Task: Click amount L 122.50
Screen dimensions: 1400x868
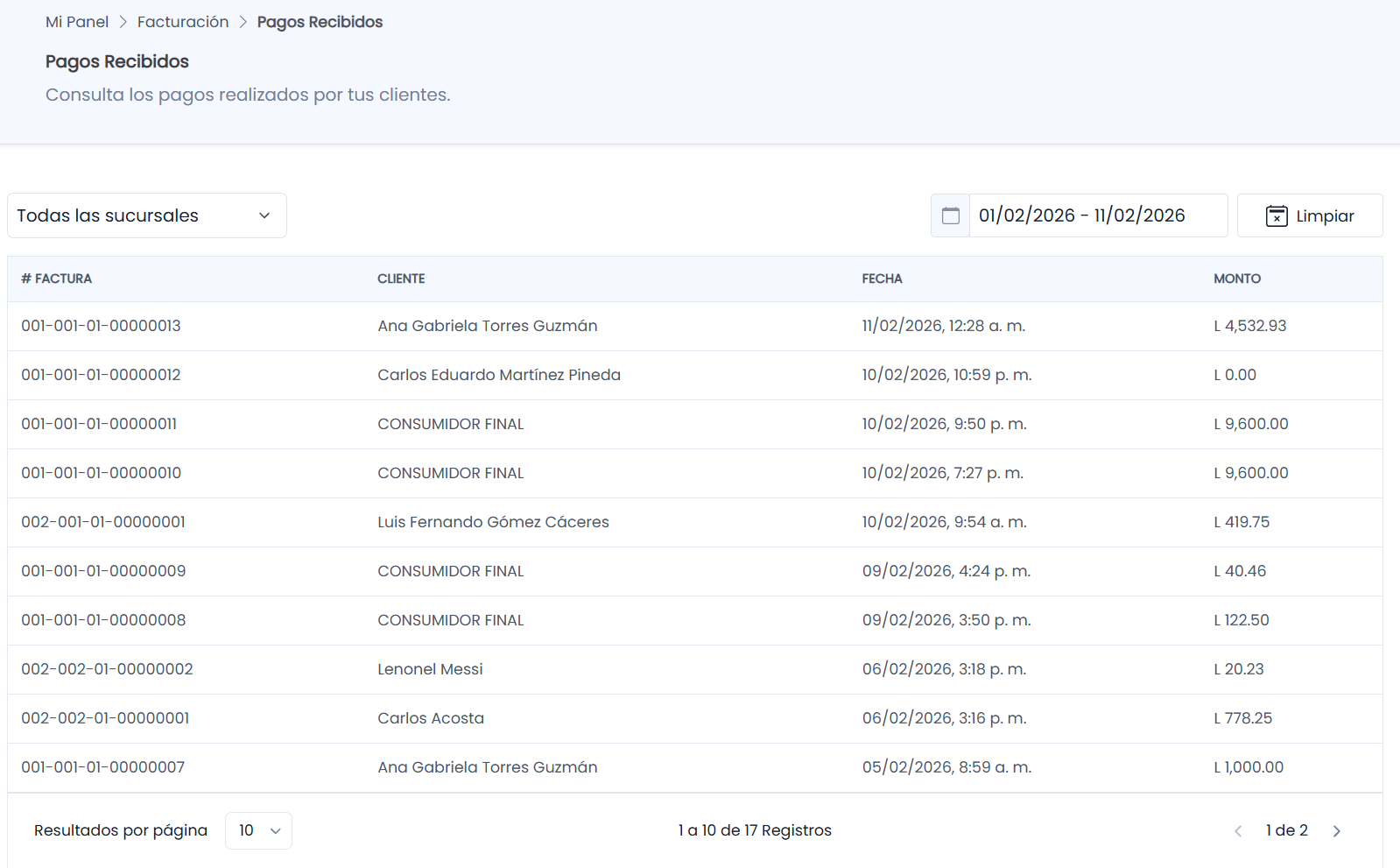Action: (x=1242, y=620)
